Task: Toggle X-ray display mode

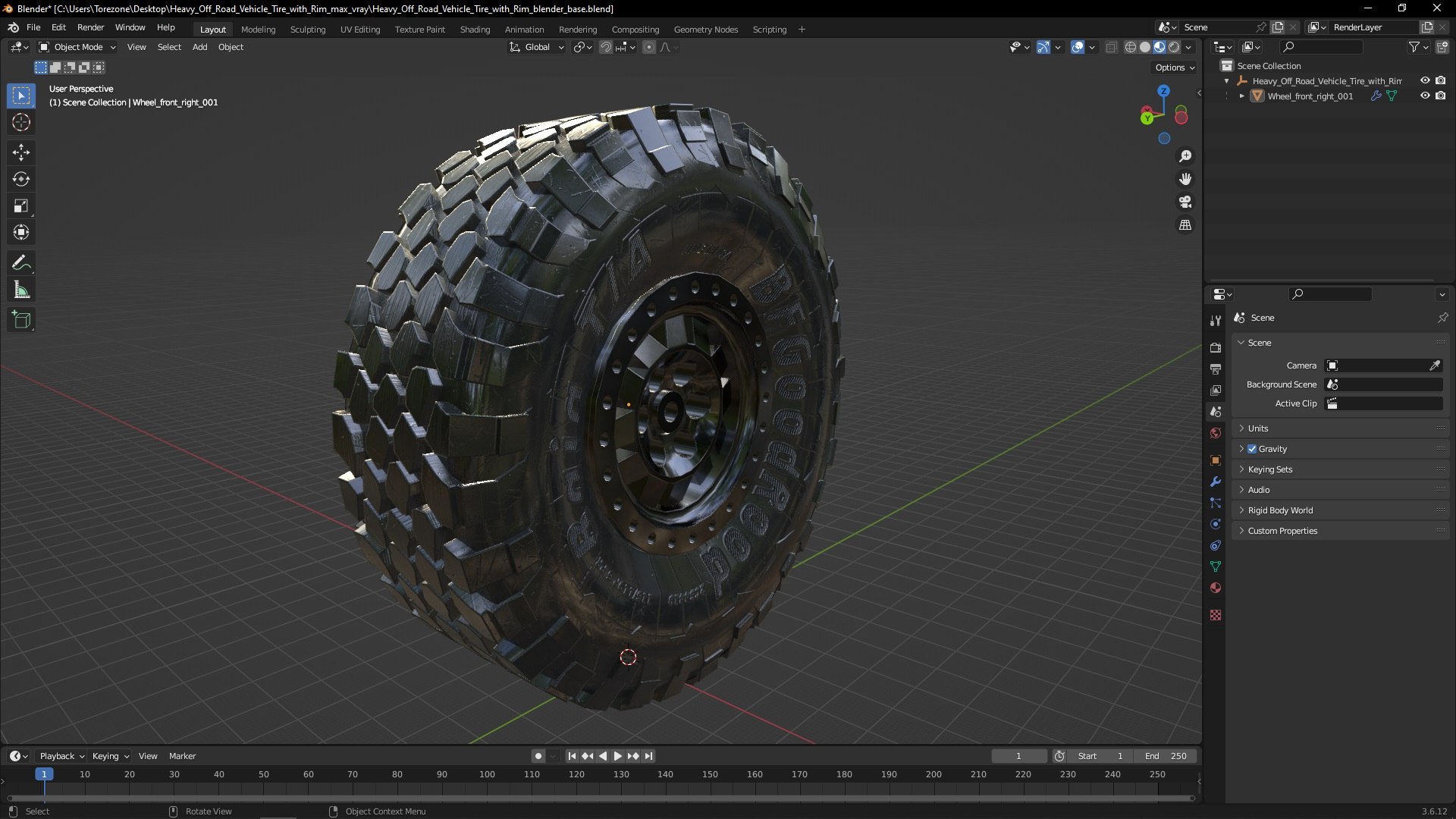Action: 1111,47
